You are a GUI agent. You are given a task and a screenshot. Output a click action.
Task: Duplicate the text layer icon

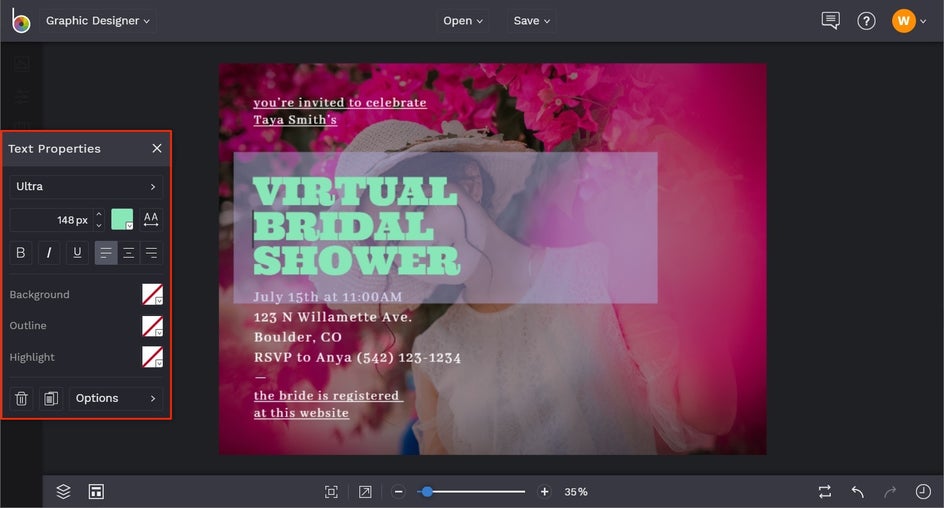click(51, 398)
